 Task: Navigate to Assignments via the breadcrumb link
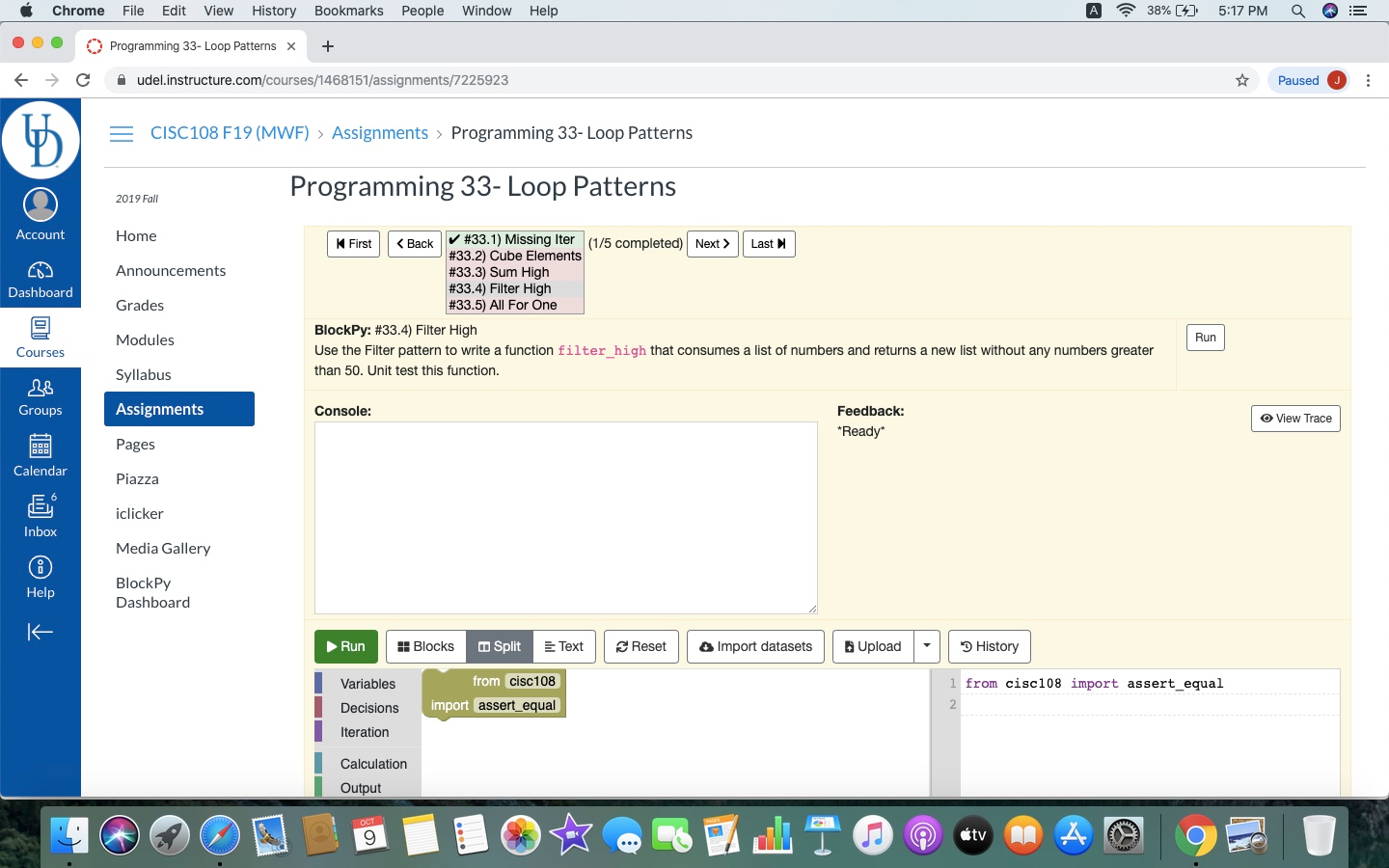click(380, 132)
